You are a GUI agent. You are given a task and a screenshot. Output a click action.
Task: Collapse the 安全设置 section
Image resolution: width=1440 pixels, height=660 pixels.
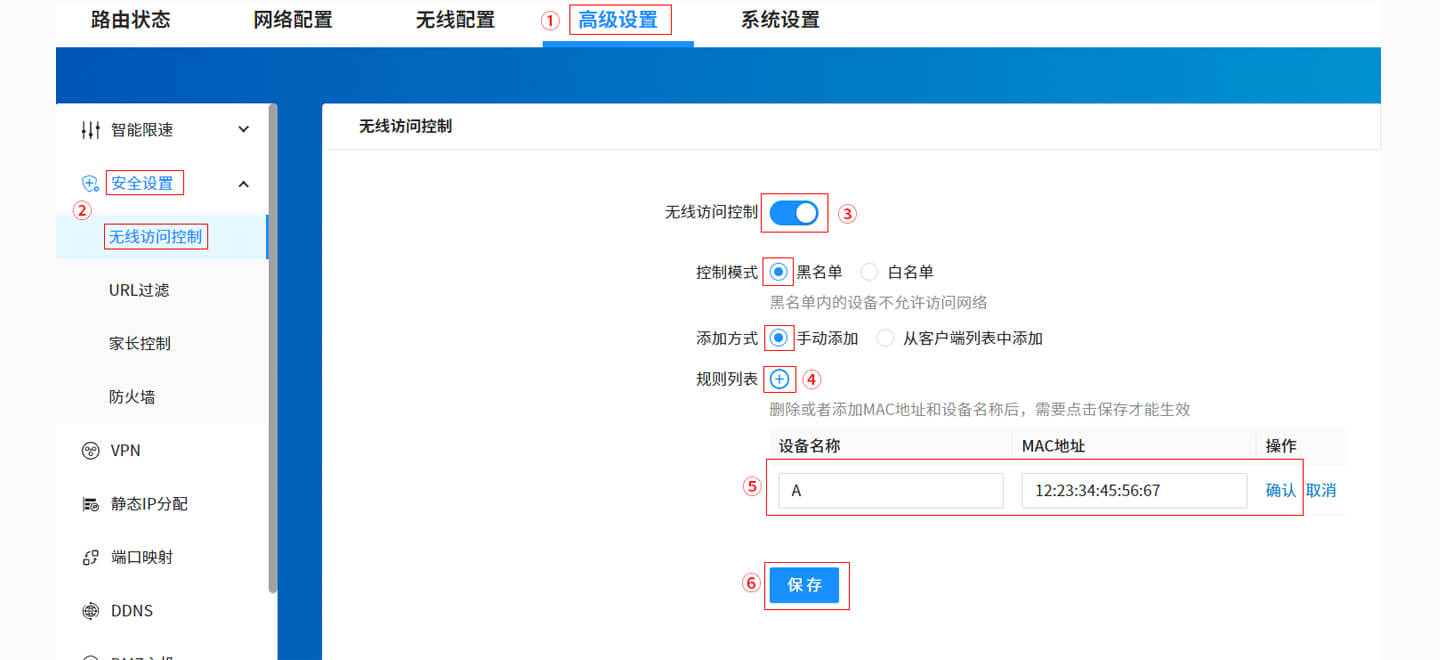point(243,183)
